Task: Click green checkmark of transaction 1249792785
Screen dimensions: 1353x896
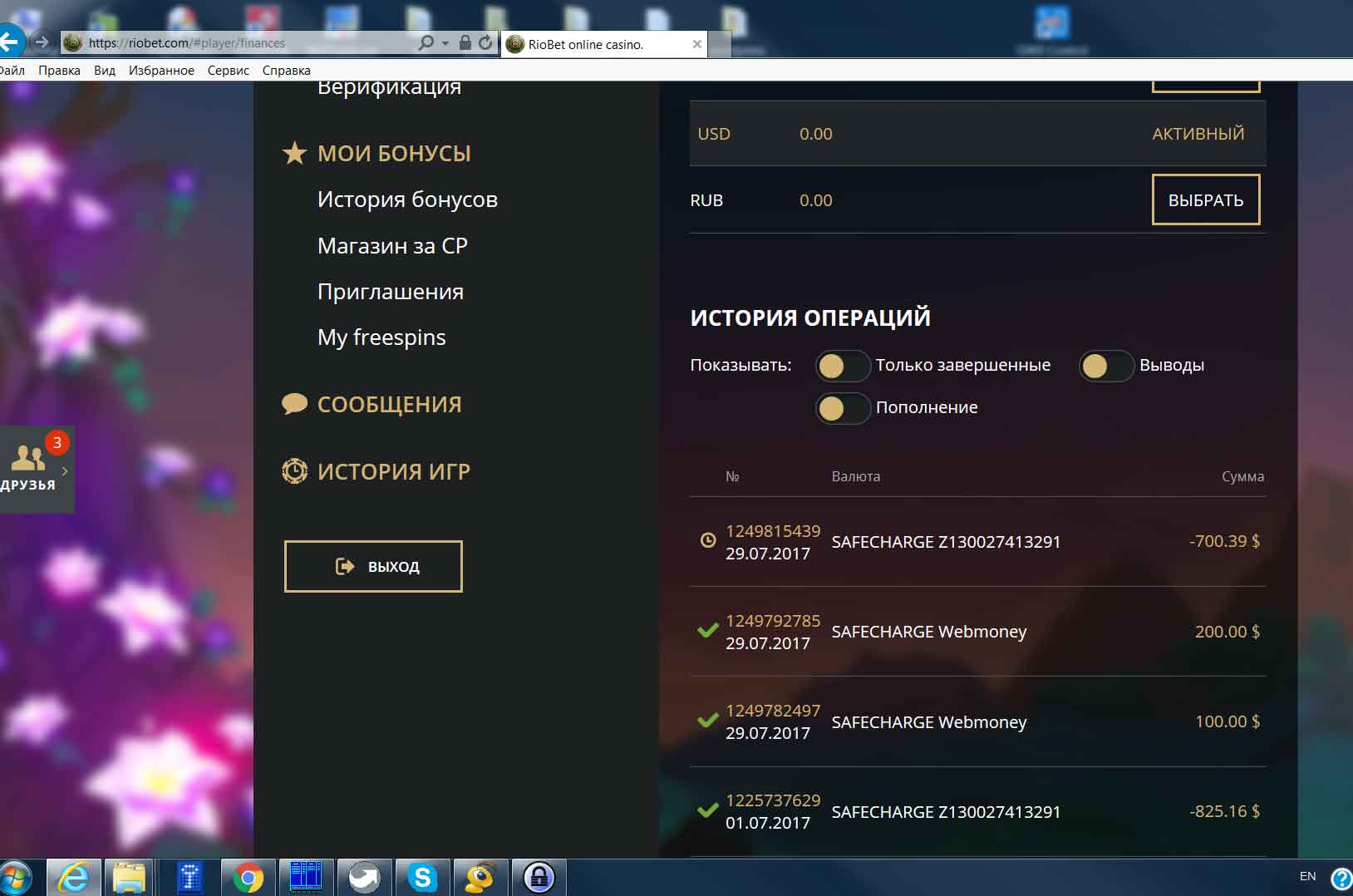Action: [x=708, y=630]
